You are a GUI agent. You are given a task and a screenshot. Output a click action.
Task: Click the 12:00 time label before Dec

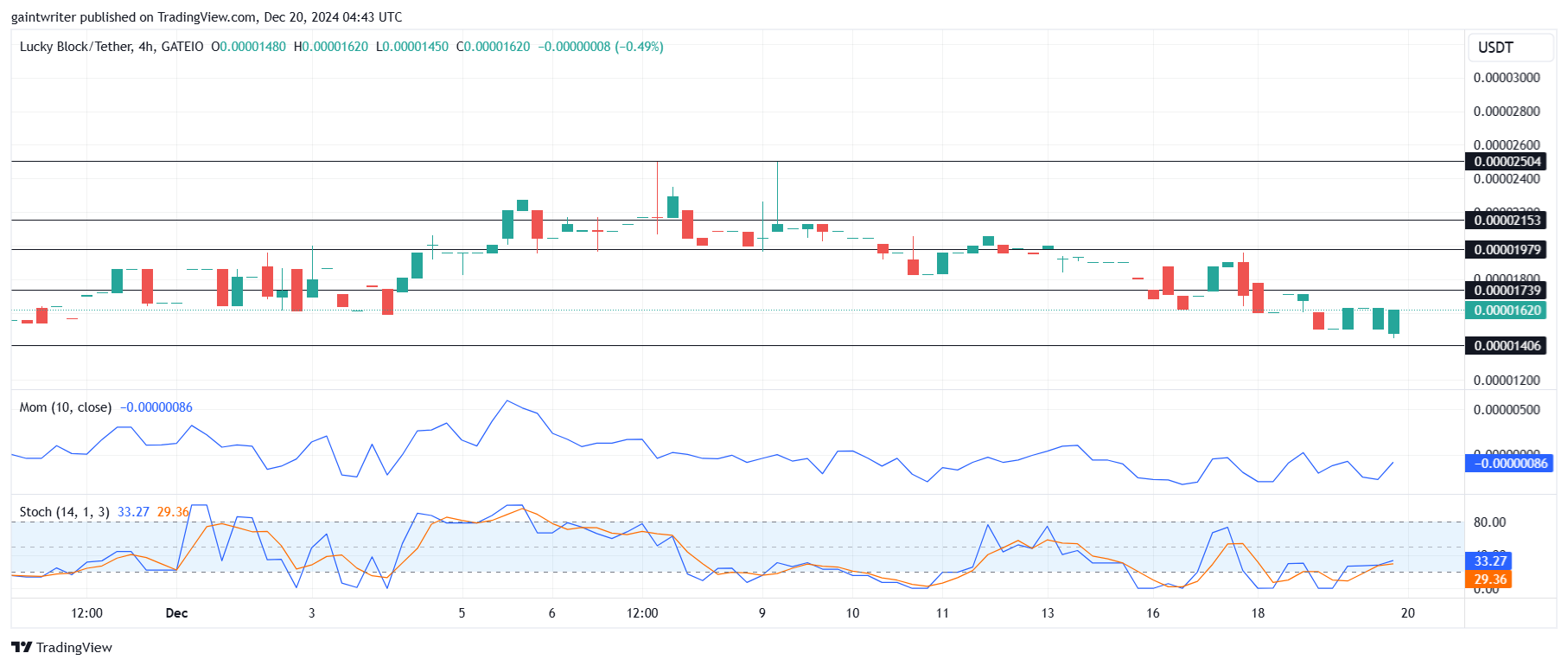[x=86, y=613]
